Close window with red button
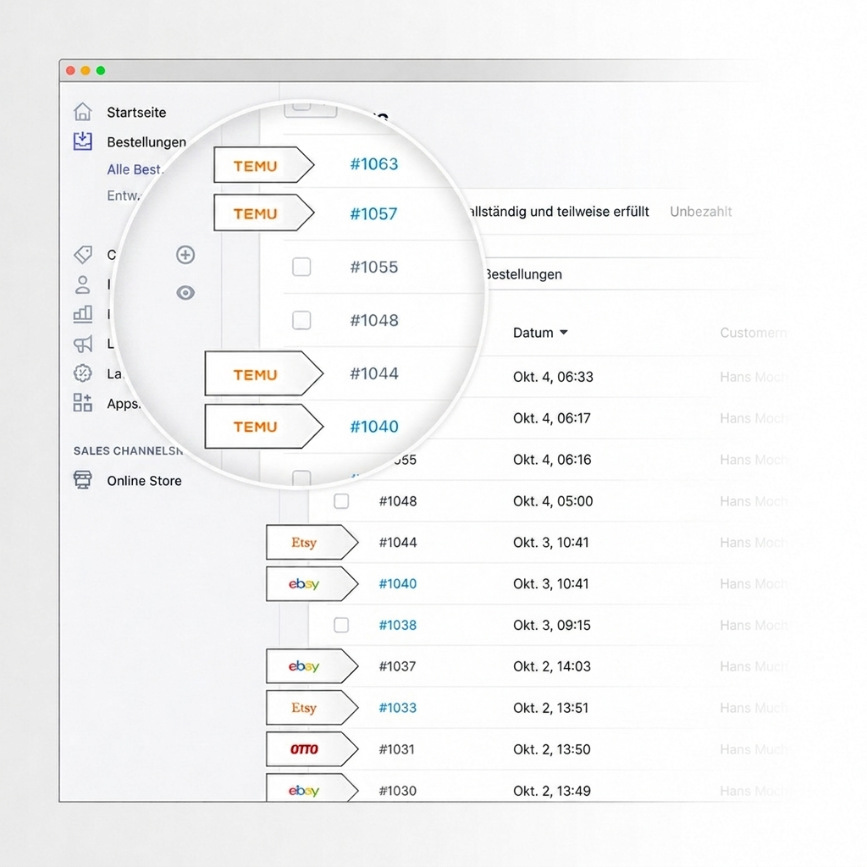 point(70,70)
